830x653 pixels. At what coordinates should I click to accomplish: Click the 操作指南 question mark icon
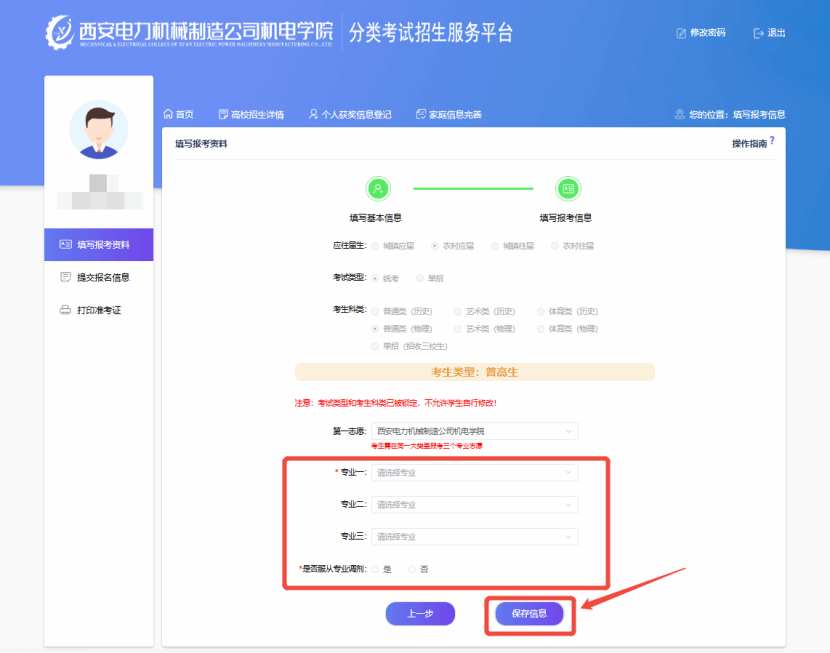coord(772,142)
